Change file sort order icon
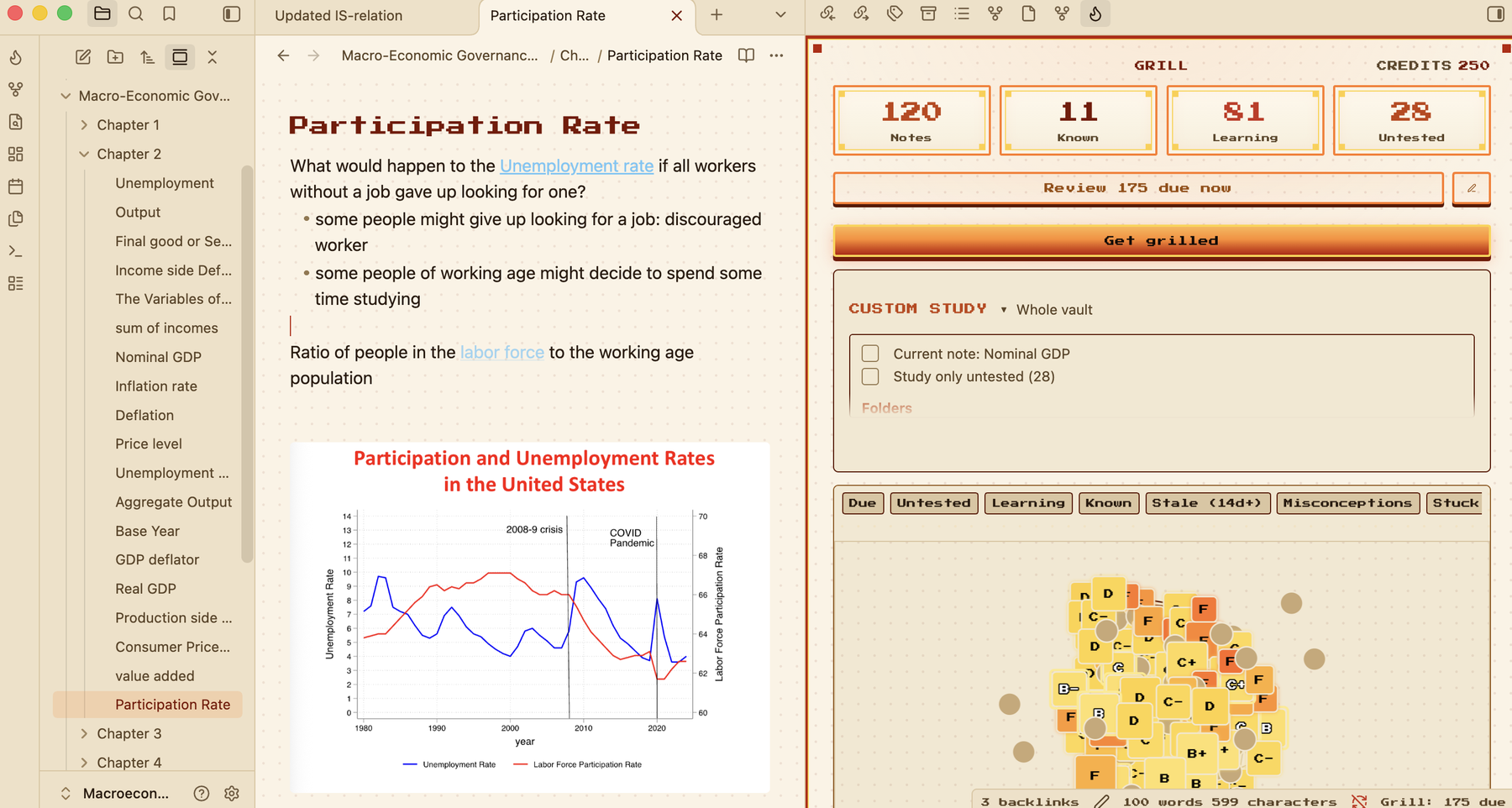 click(148, 57)
